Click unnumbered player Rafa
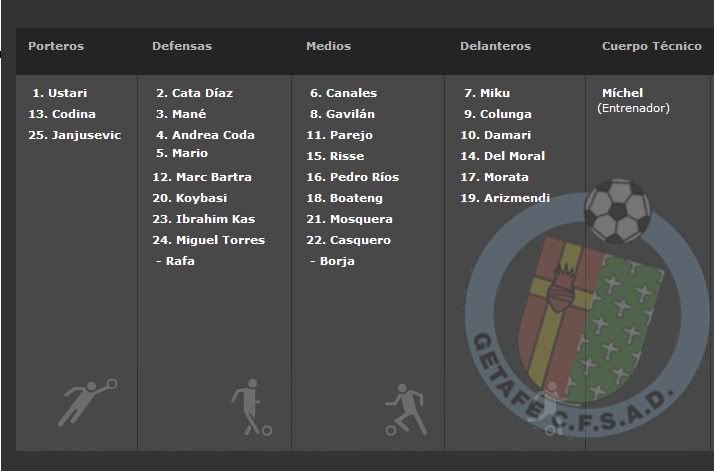715x471 pixels. (x=175, y=261)
